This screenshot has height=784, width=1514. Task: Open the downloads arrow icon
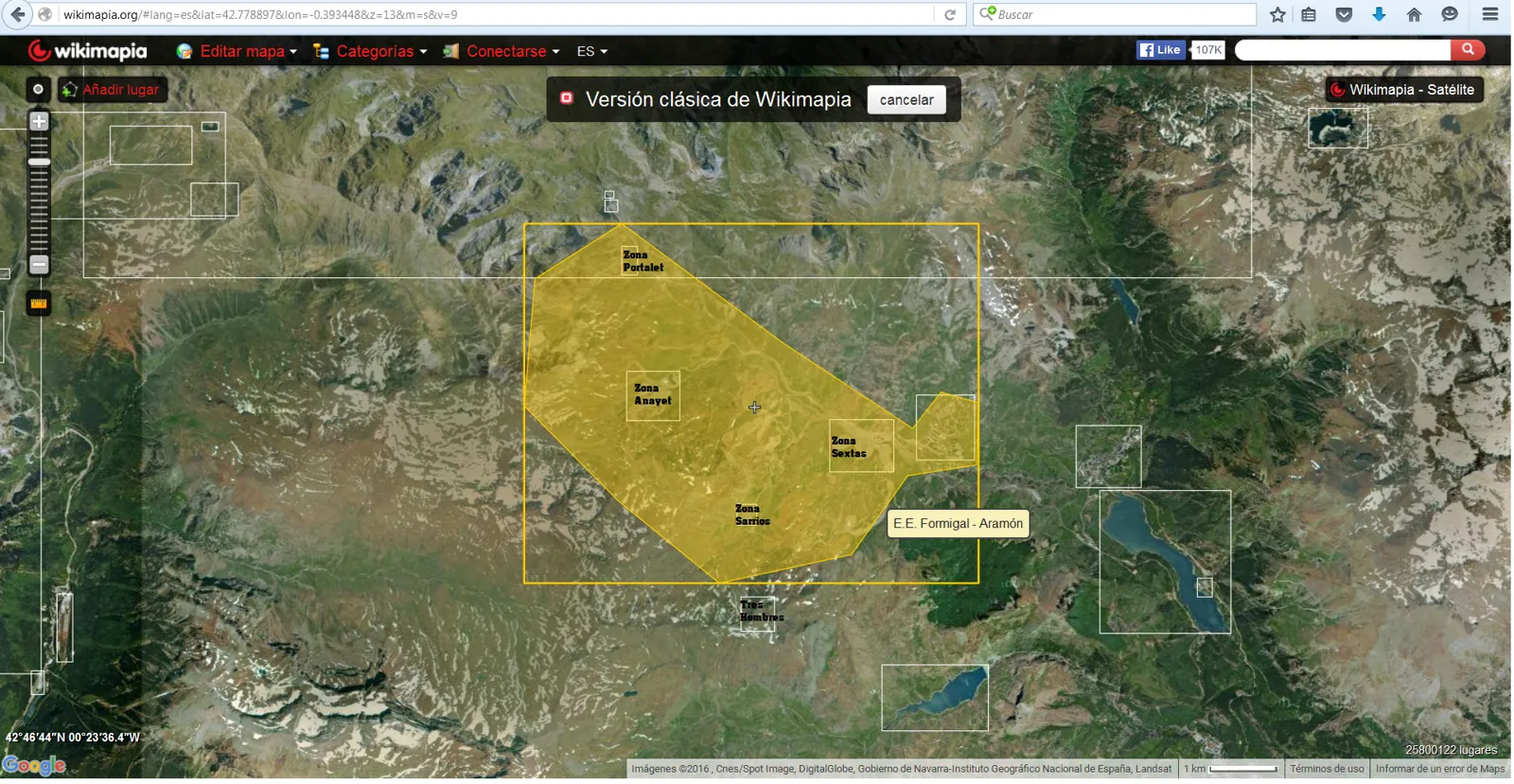point(1379,14)
